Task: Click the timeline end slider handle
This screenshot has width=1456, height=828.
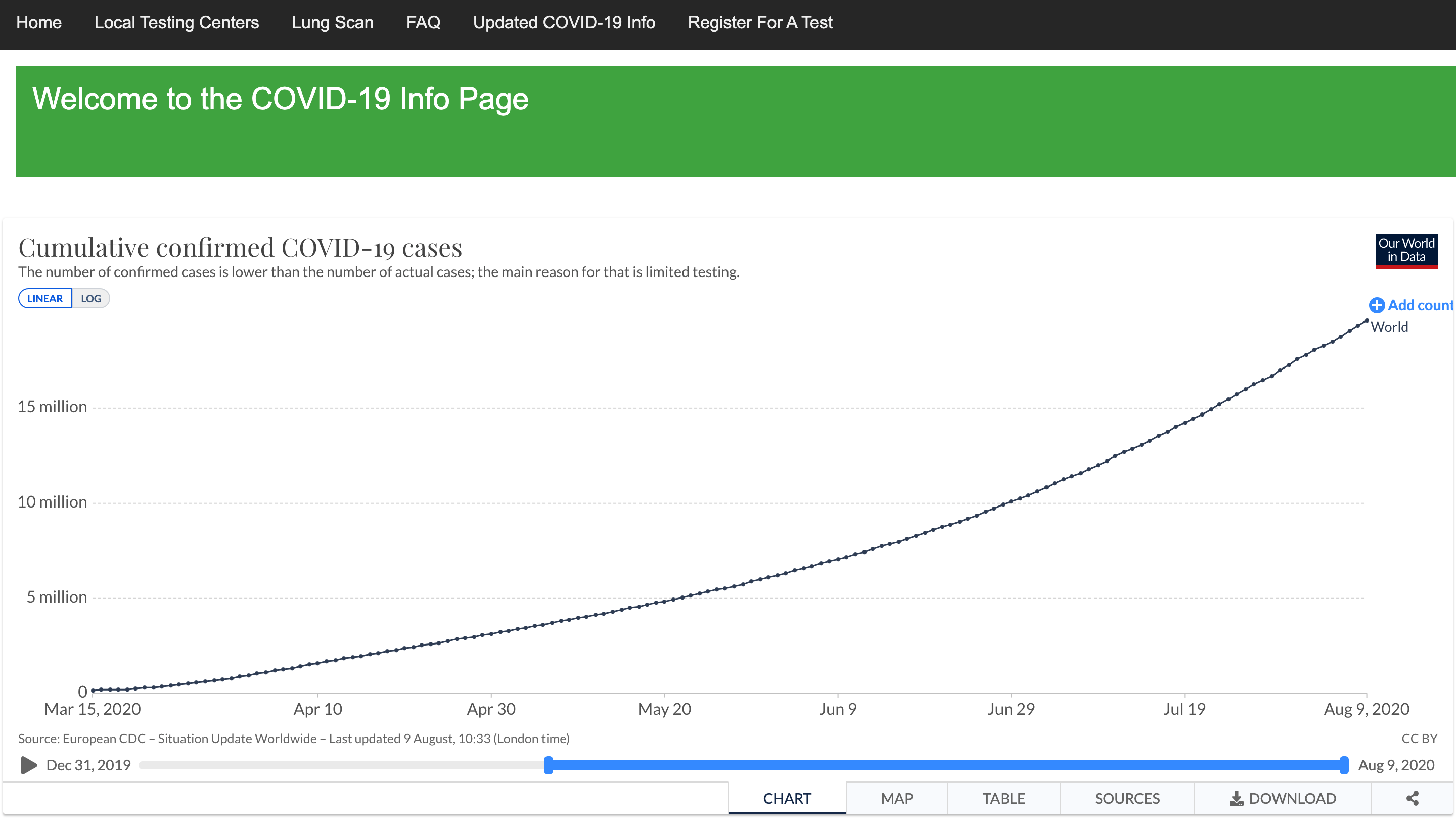Action: click(1344, 765)
